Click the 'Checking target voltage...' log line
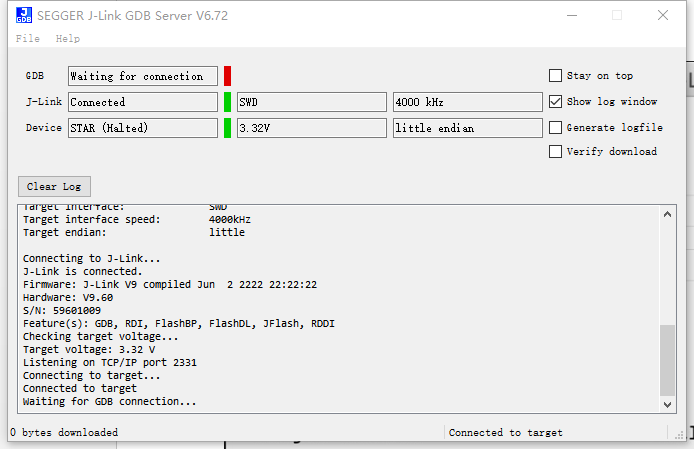 pyautogui.click(x=100, y=337)
